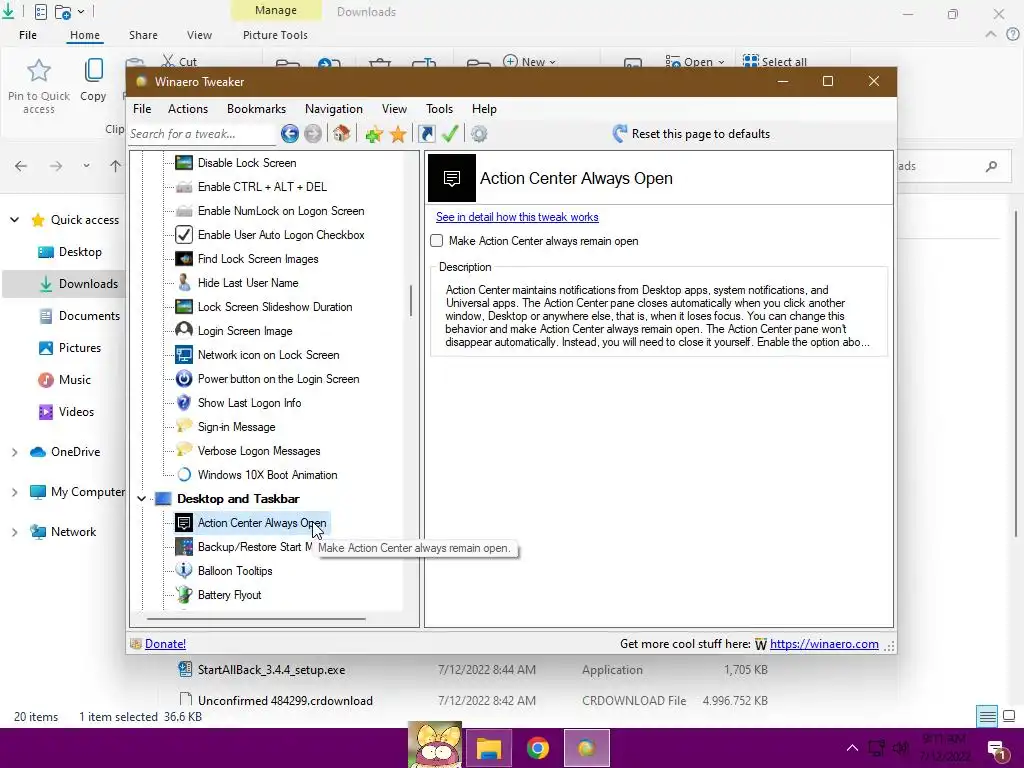Click the Sign-in Message bubble icon
Screen dimensions: 1024x768
pyautogui.click(x=184, y=426)
